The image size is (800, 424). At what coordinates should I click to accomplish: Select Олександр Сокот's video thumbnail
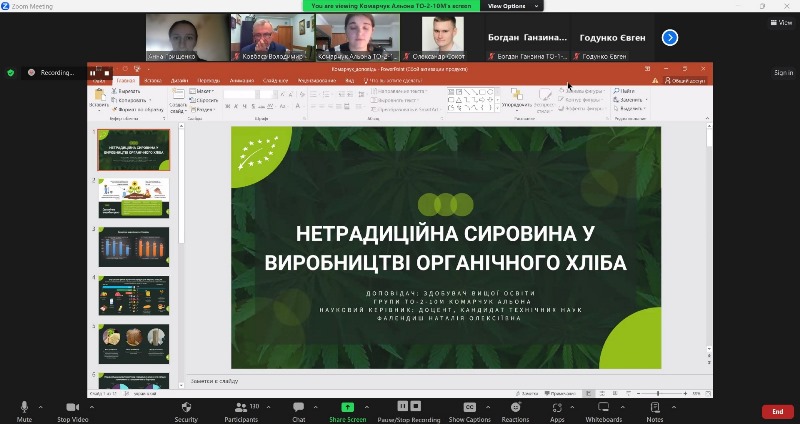442,37
